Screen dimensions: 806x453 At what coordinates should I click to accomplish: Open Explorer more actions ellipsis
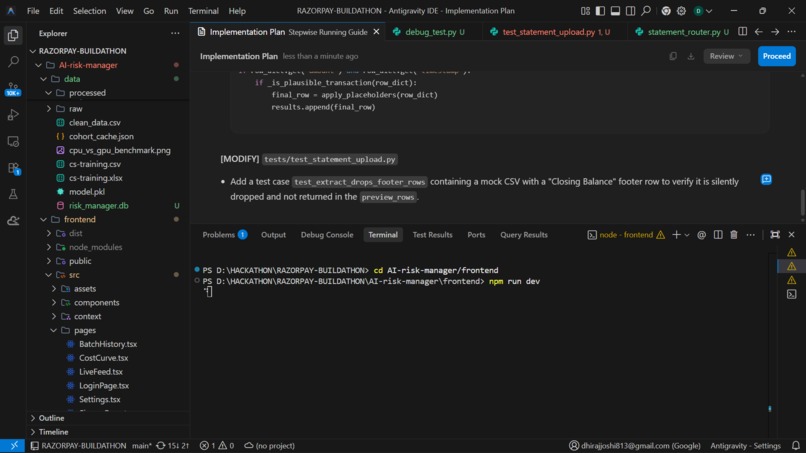pos(175,33)
